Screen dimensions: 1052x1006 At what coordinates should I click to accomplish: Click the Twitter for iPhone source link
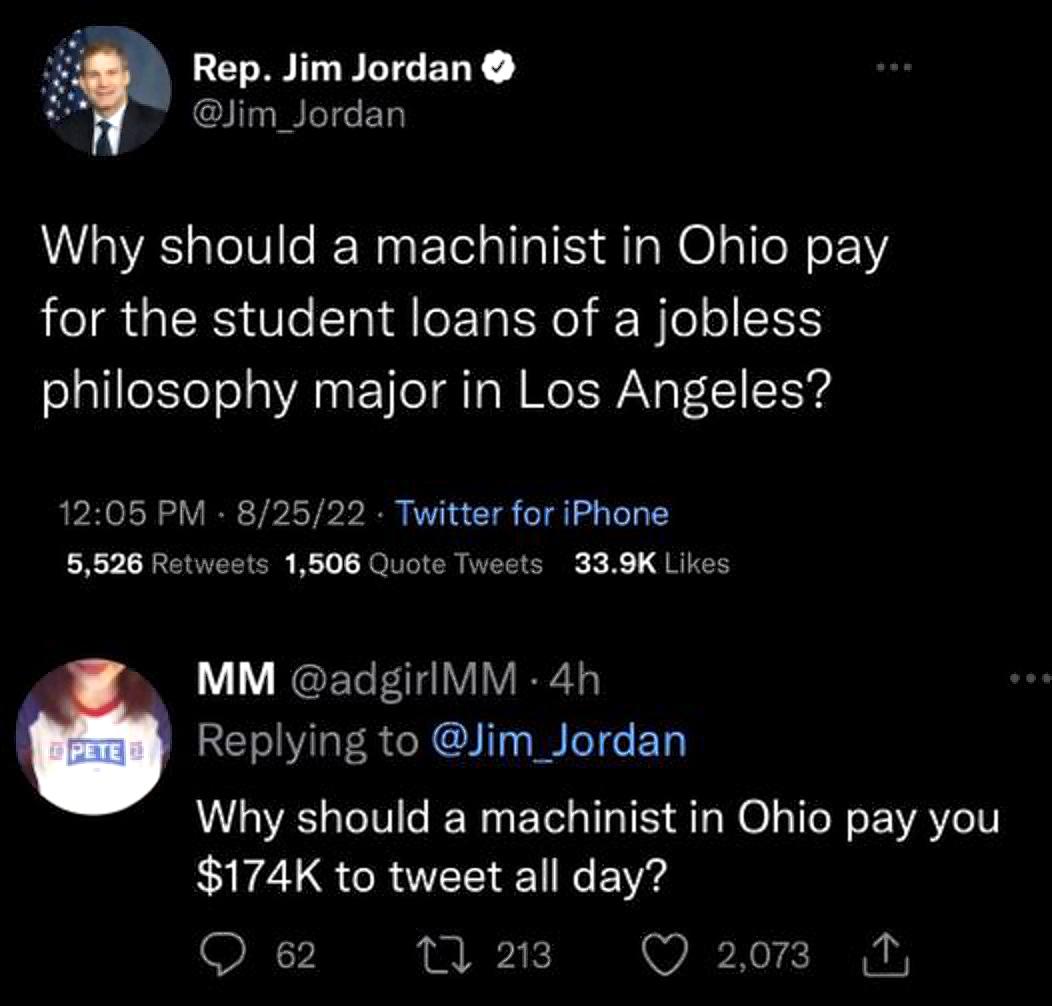pos(531,513)
